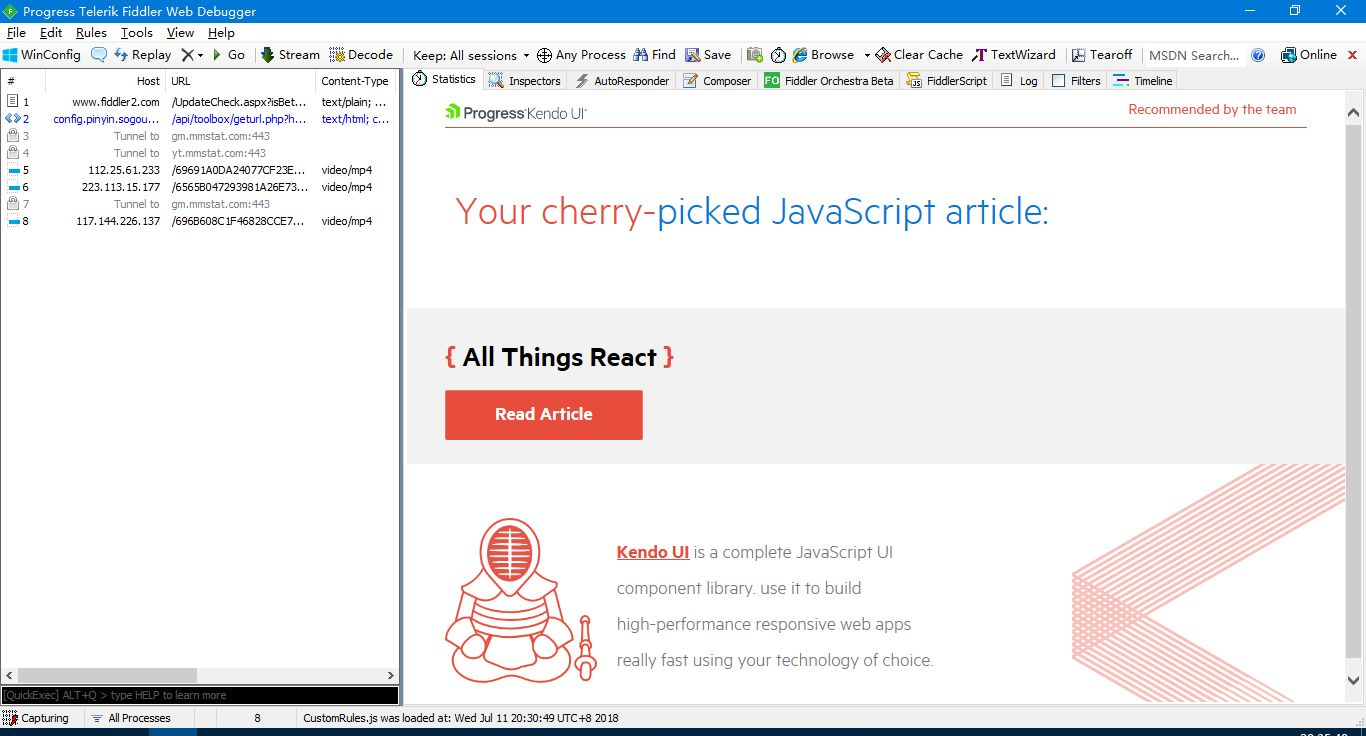
Task: Close the toolbar with red X
Action: 1354,55
